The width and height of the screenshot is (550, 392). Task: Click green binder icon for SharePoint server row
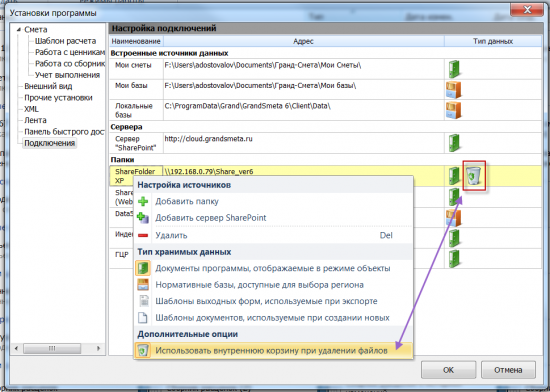tap(454, 143)
